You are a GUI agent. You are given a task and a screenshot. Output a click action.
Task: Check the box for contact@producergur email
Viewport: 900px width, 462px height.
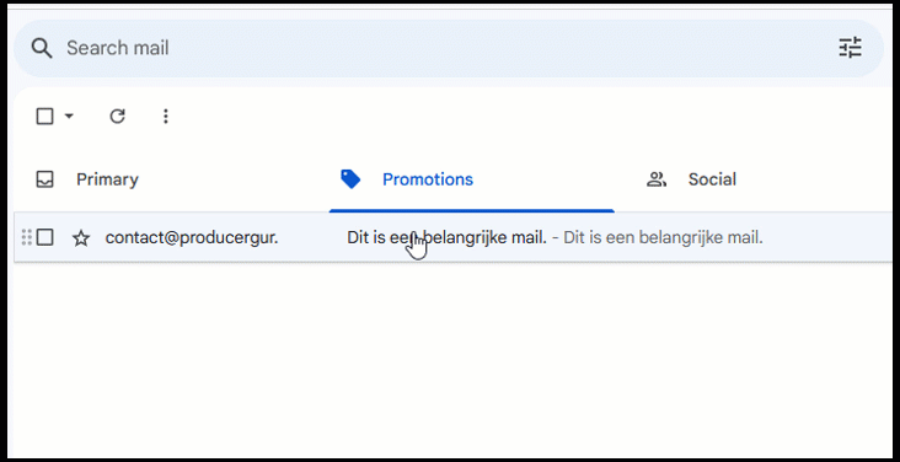point(45,237)
